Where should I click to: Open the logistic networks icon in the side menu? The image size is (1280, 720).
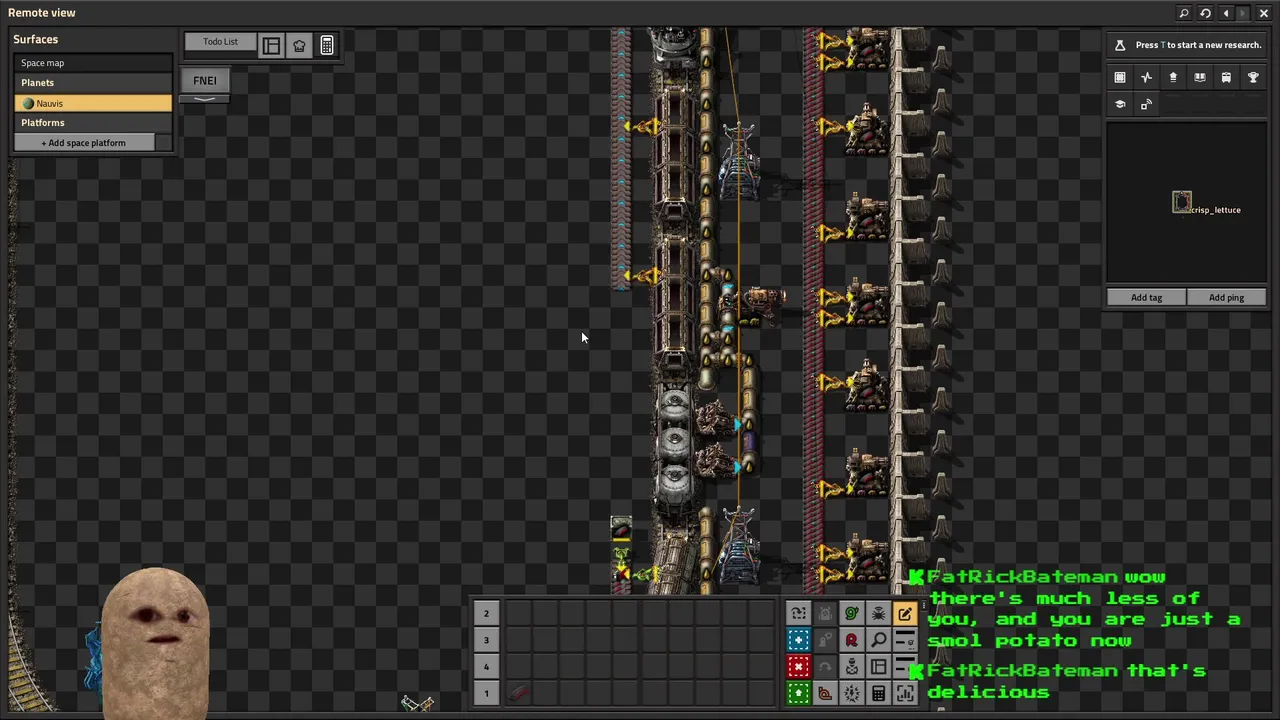(x=1173, y=77)
